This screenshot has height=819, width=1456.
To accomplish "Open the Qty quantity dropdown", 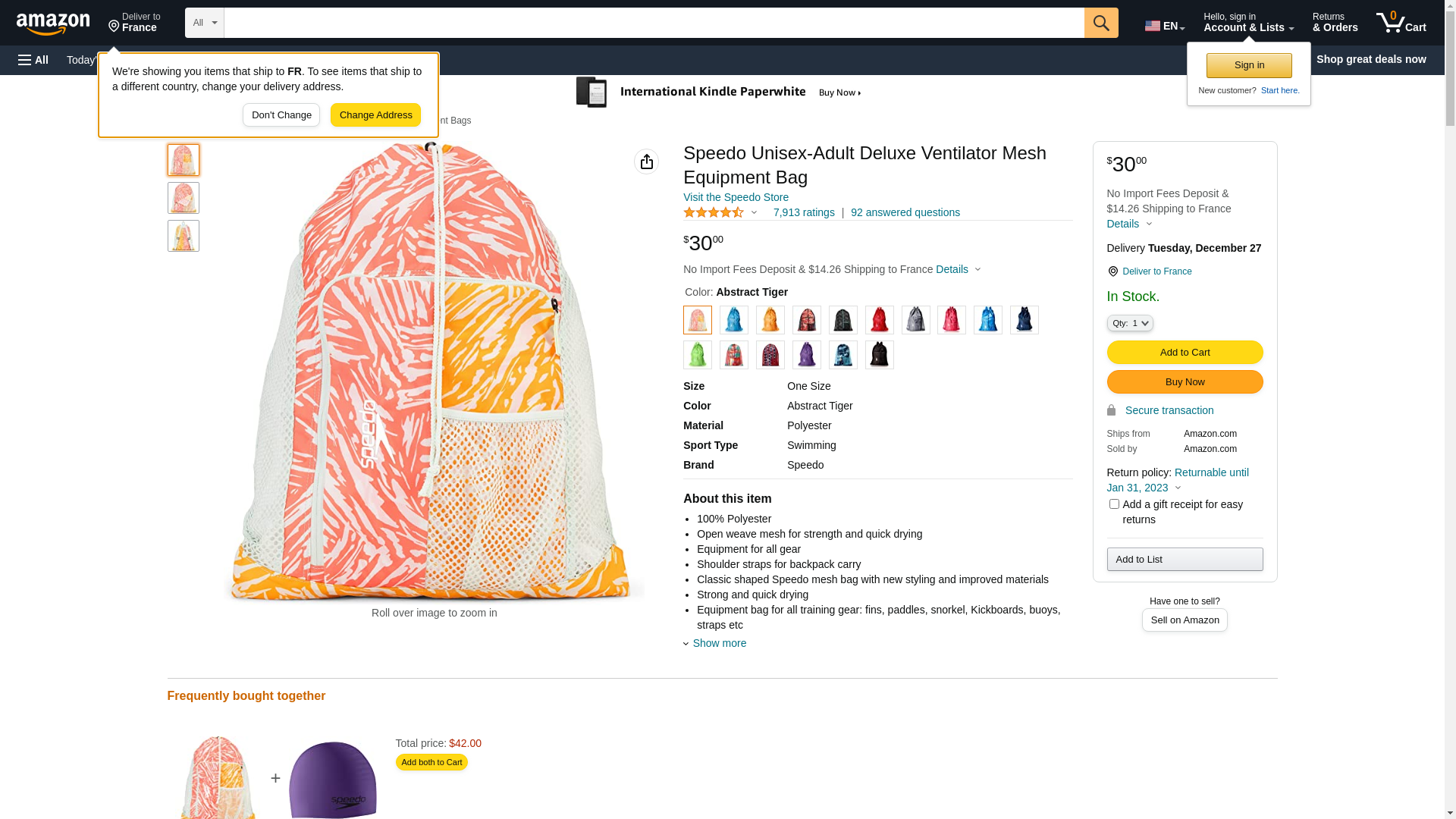I will (1129, 323).
